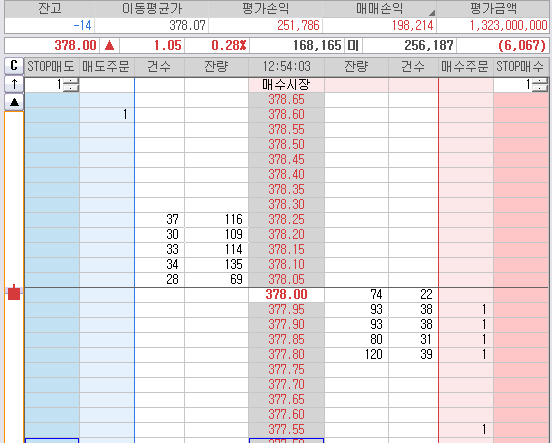Click the 매수시장 market buy cell

click(286, 85)
